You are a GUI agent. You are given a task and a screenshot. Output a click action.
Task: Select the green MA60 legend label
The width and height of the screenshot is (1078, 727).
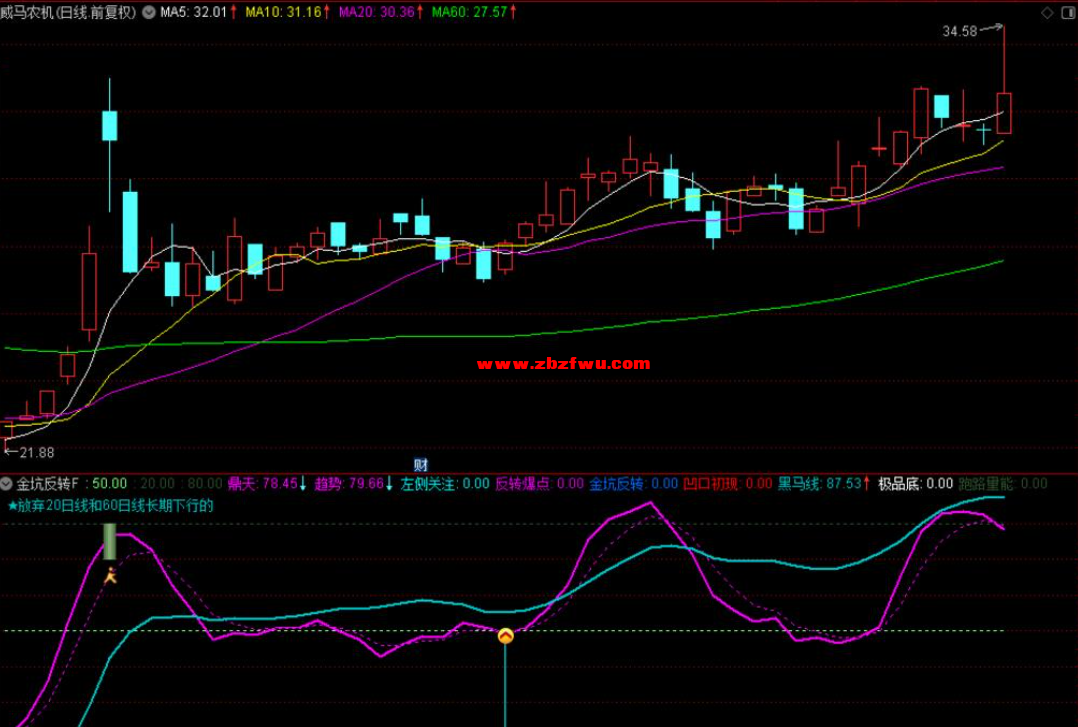[468, 13]
